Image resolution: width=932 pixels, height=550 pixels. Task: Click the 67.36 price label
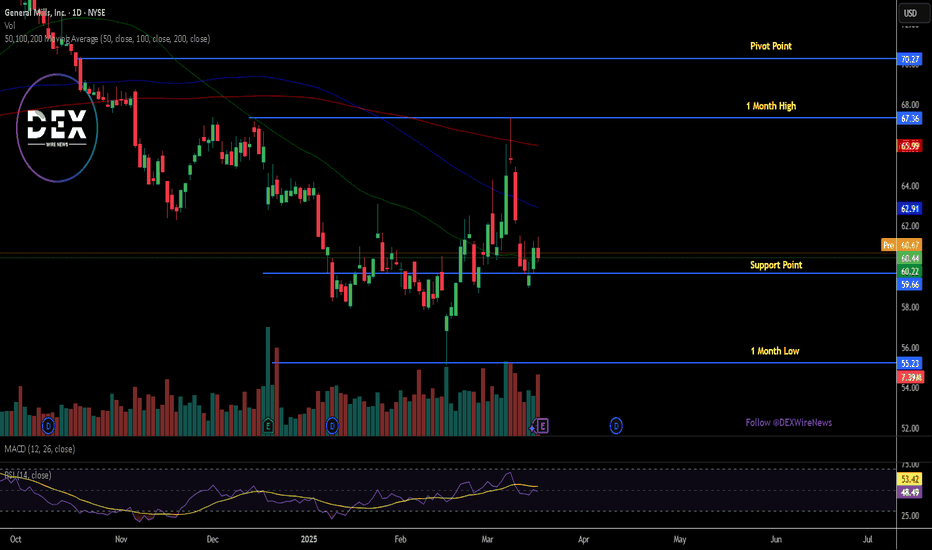tap(910, 118)
